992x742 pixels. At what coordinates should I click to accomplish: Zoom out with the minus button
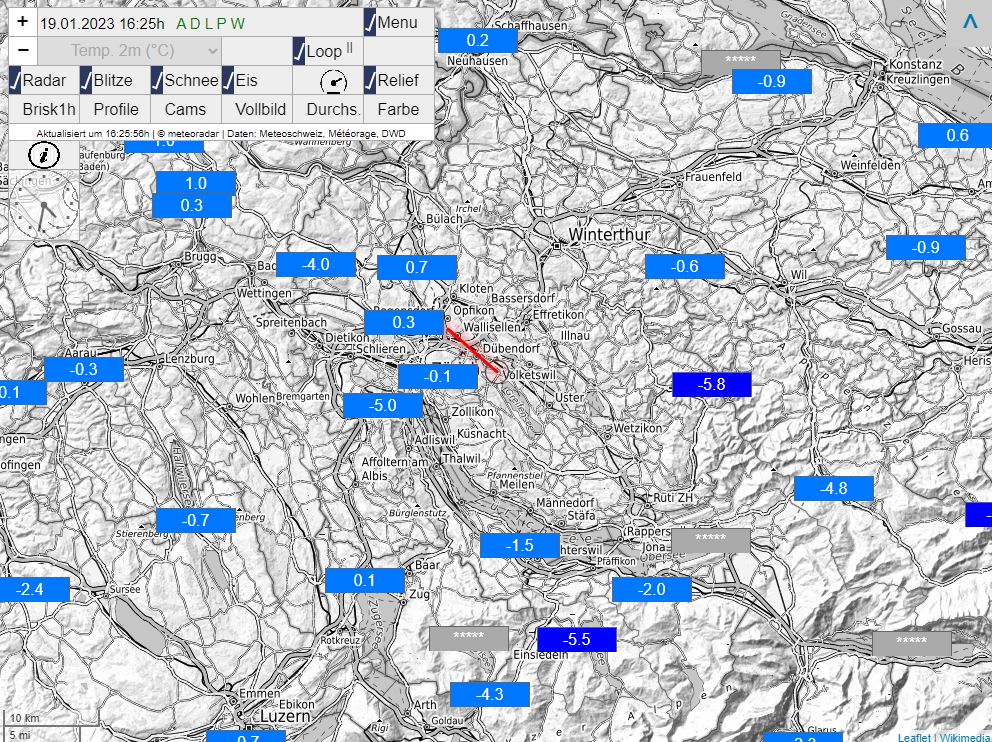tap(23, 50)
